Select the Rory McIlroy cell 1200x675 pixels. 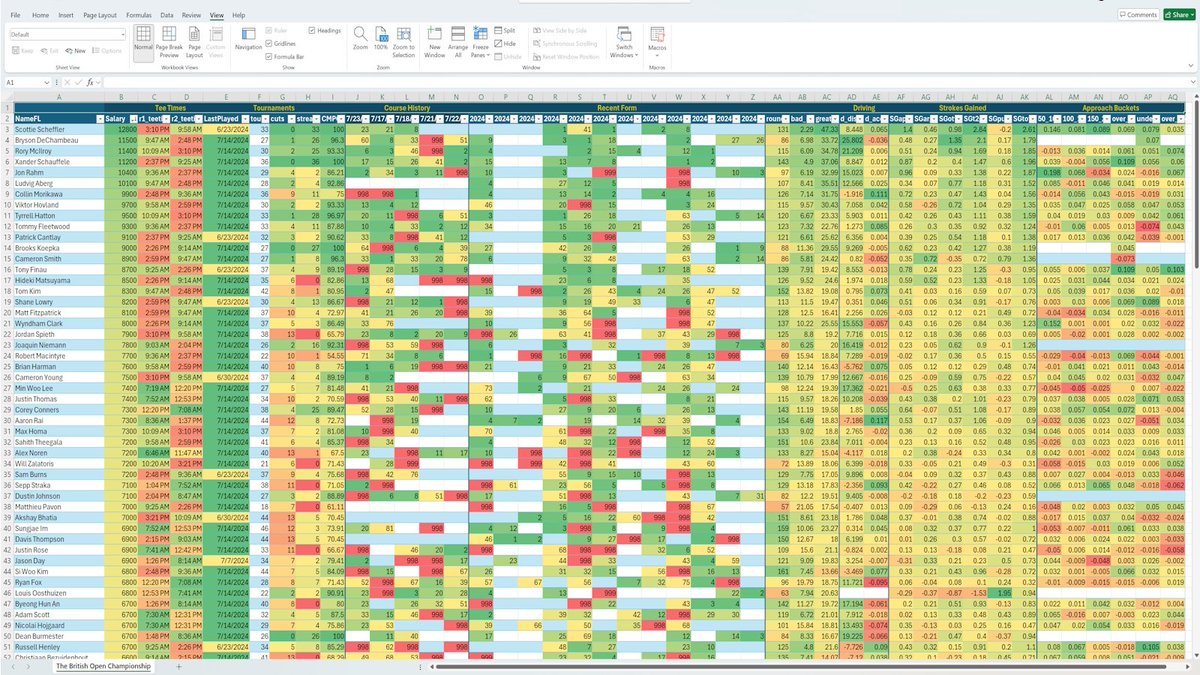click(58, 149)
